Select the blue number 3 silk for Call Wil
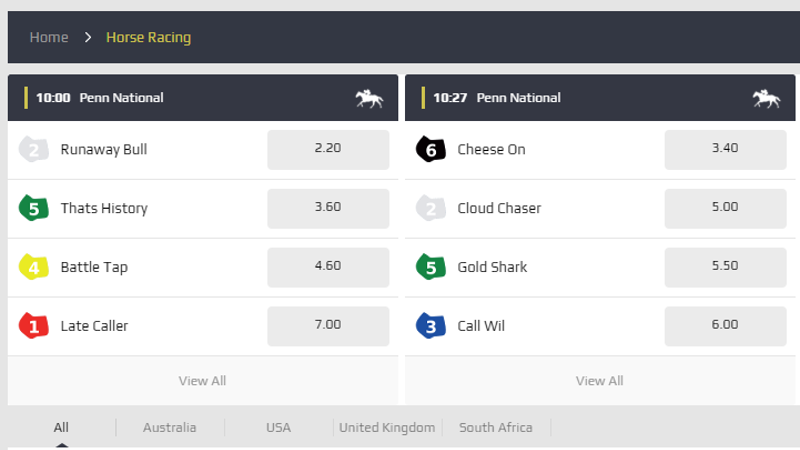Screen dimensions: 800x450 click(x=431, y=326)
